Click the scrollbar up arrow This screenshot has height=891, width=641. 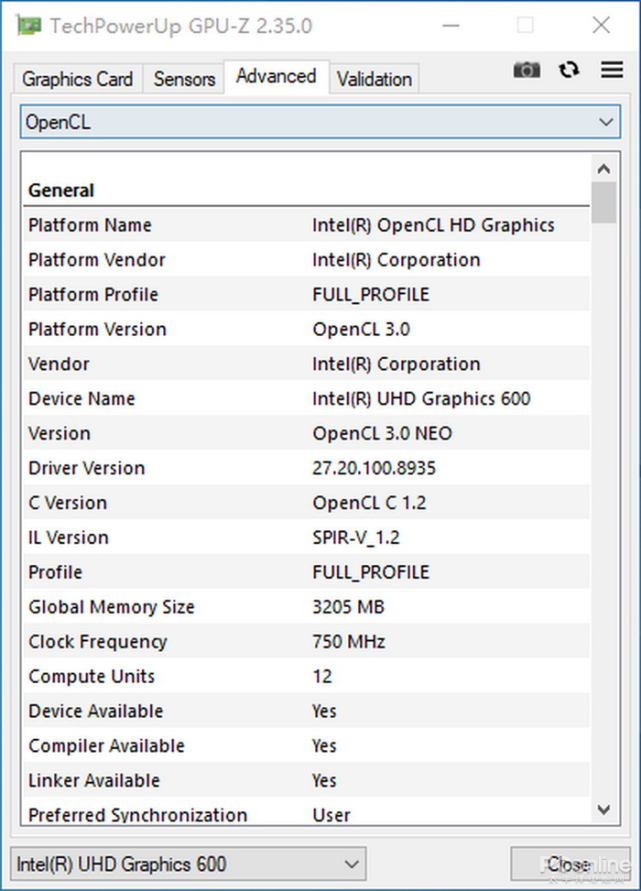(603, 168)
